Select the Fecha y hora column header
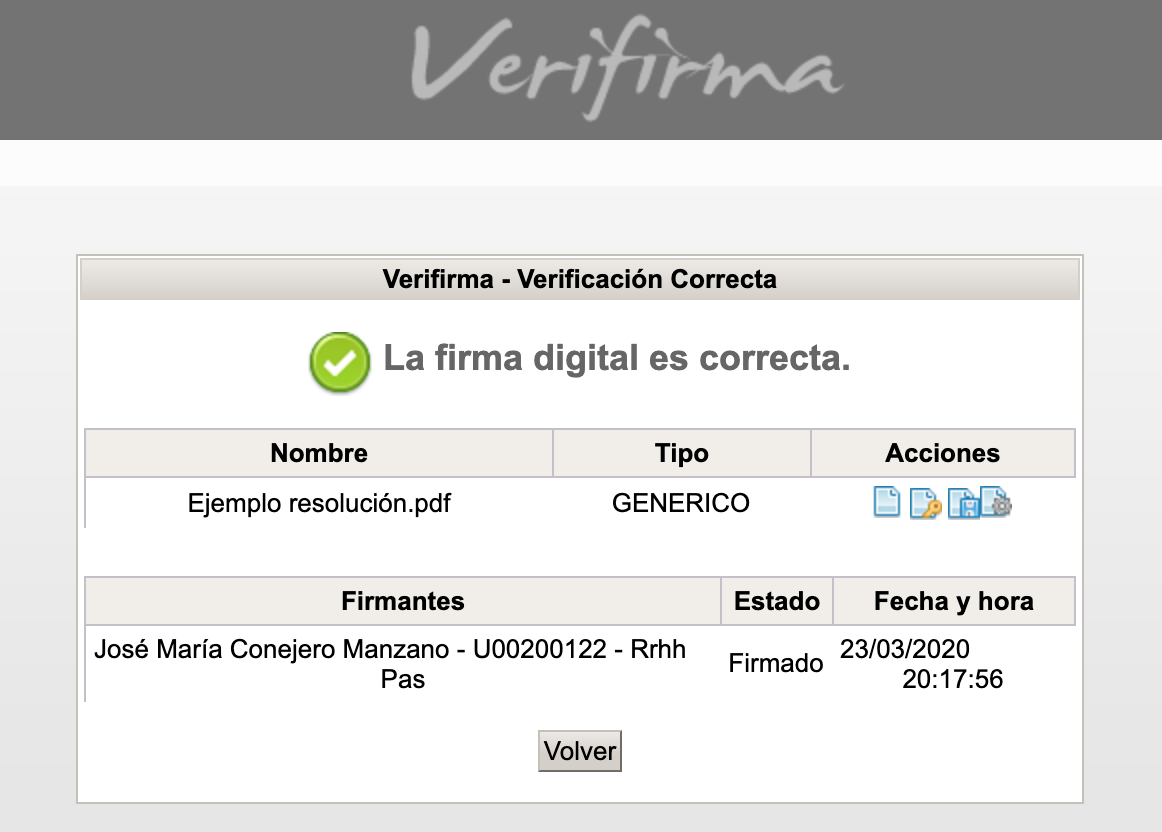Image resolution: width=1162 pixels, height=832 pixels. tap(953, 601)
